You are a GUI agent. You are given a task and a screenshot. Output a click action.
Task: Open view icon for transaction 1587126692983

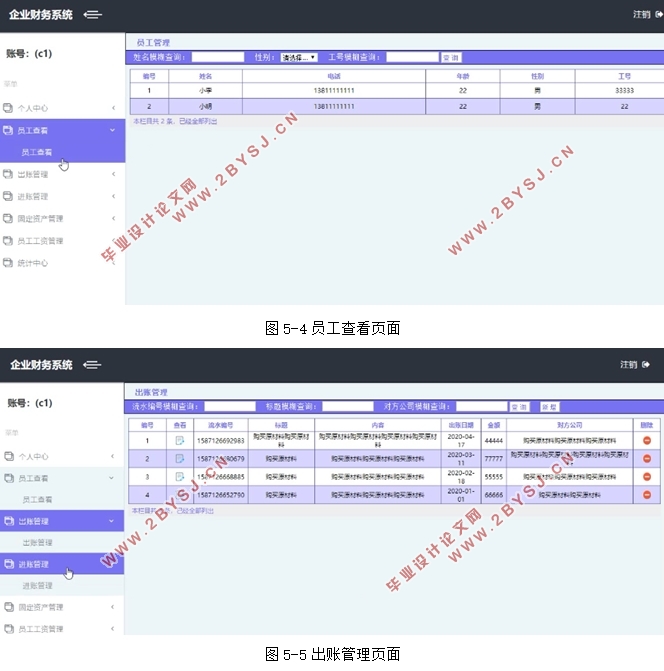point(180,441)
